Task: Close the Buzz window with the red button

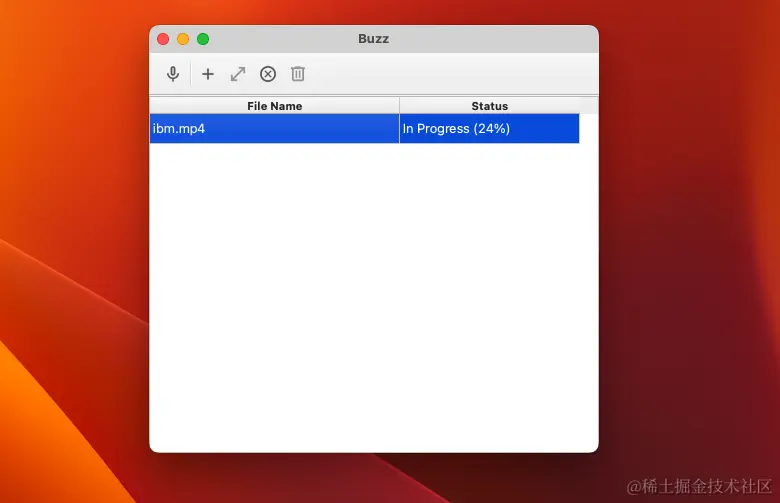Action: [163, 39]
